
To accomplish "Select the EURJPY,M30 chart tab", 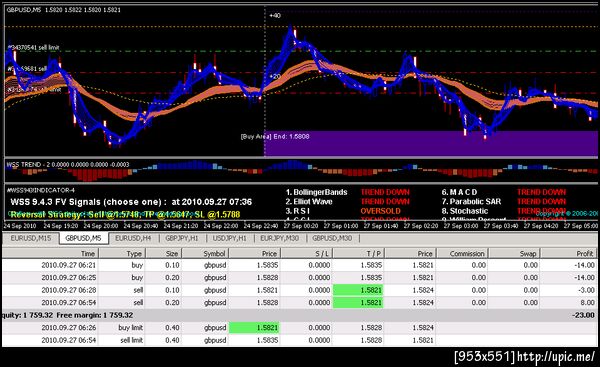I will 279,238.
